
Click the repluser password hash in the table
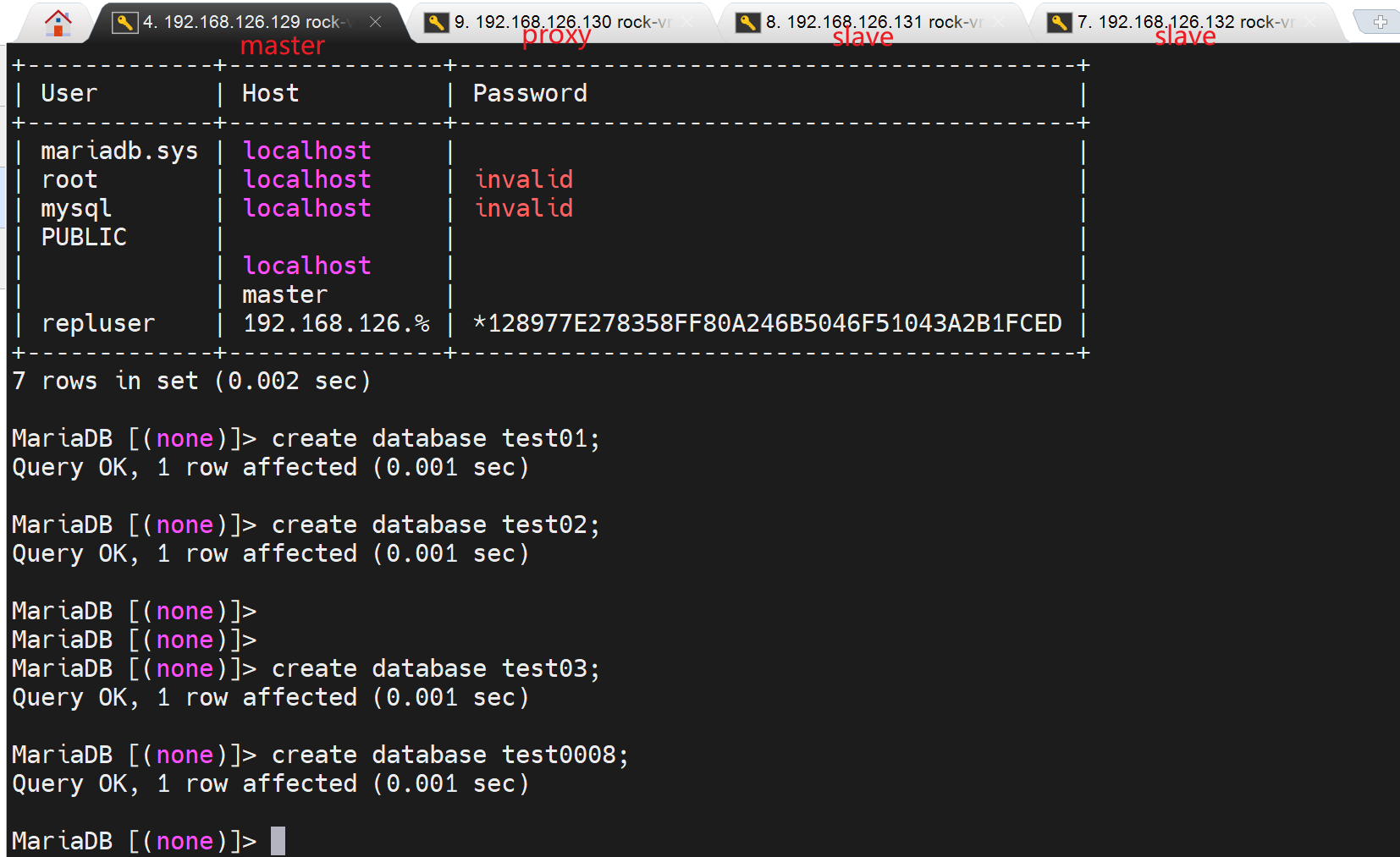(767, 324)
